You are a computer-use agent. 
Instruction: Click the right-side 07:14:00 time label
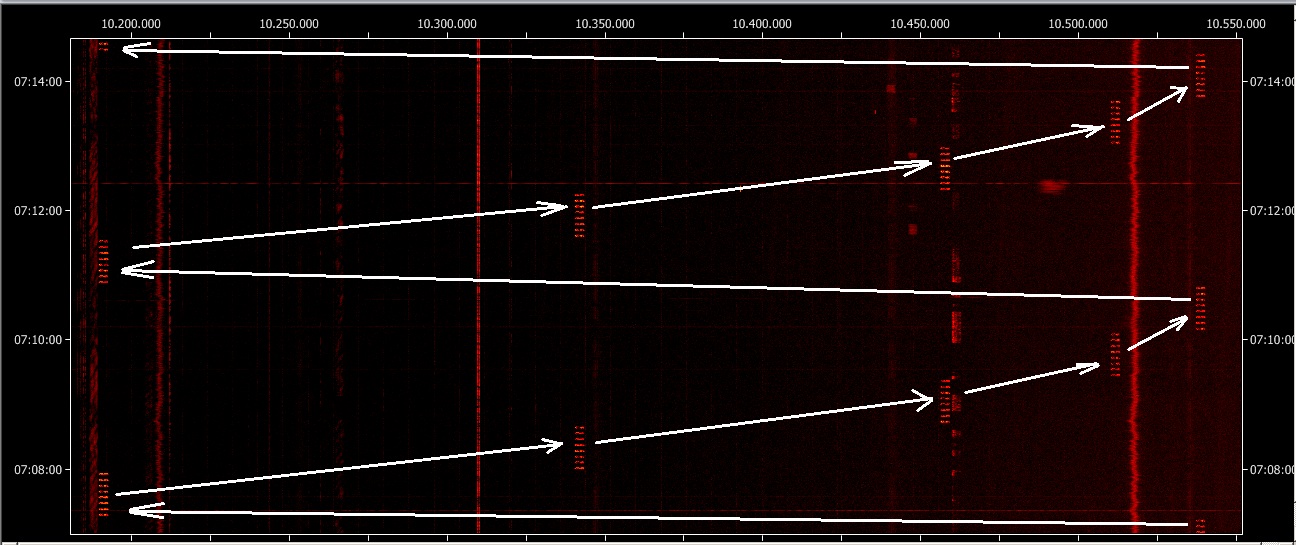(1263, 82)
